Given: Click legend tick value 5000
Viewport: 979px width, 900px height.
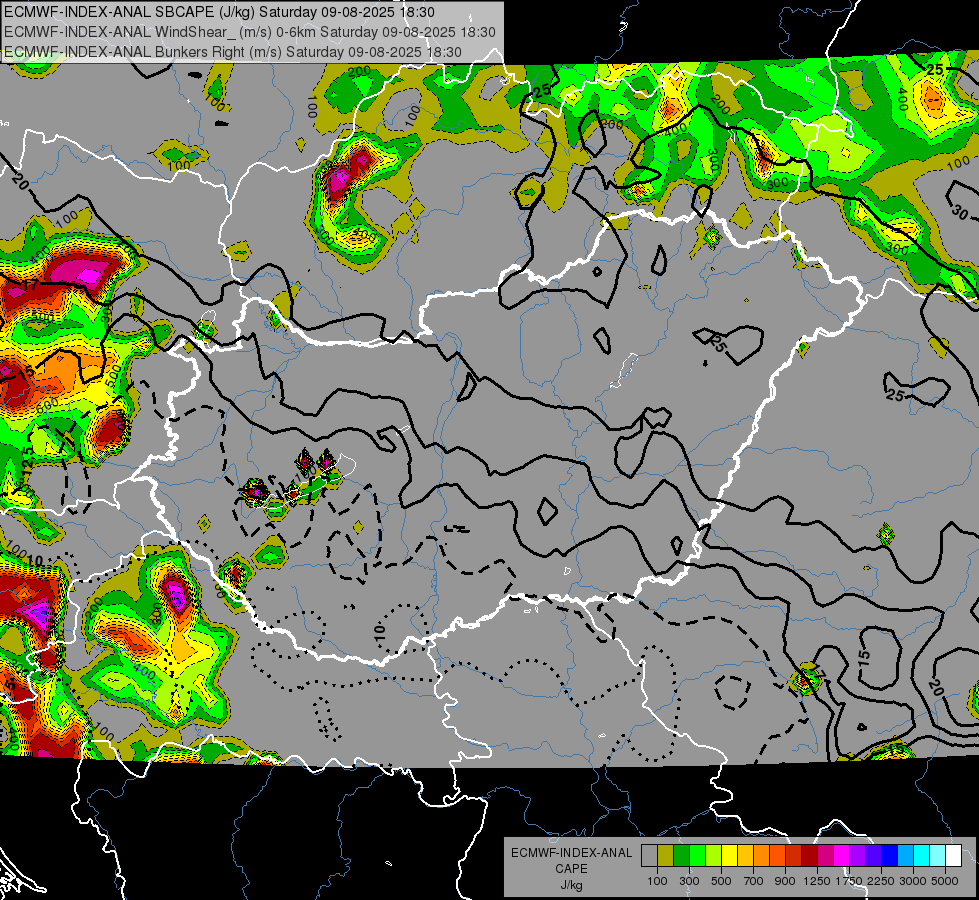Looking at the screenshot, I should 945,881.
